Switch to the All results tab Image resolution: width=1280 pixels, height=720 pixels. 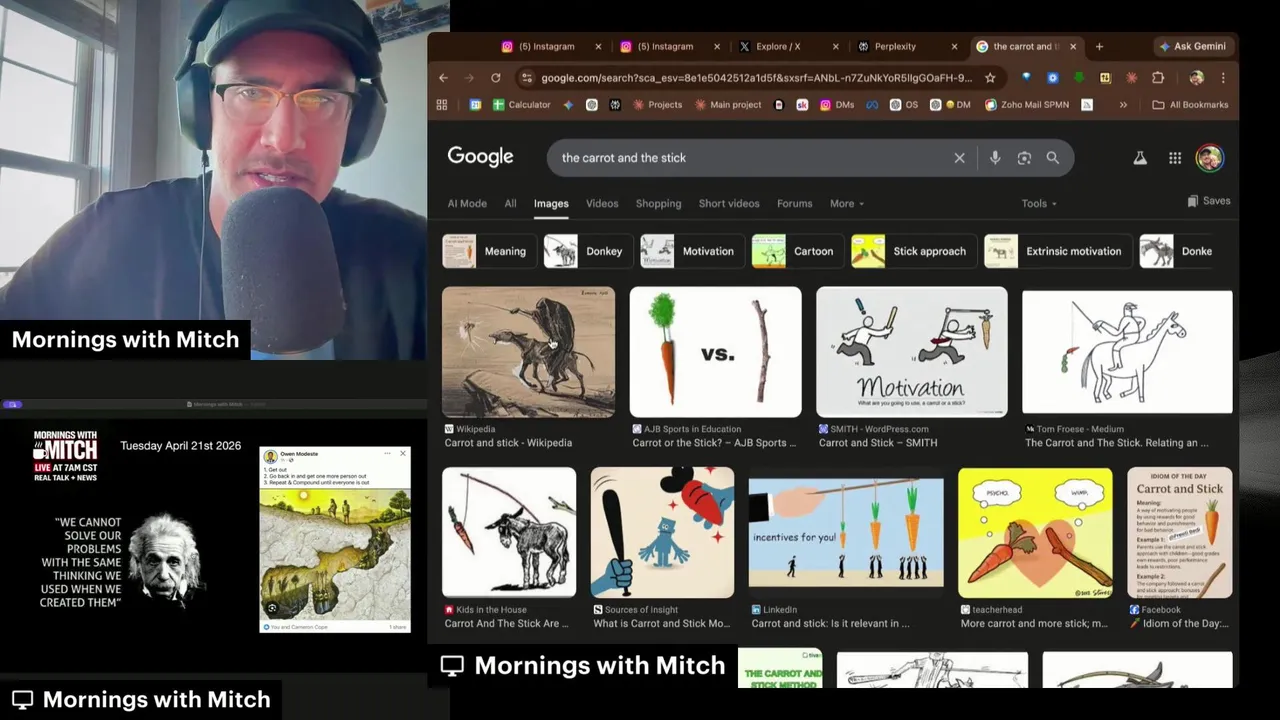click(510, 204)
